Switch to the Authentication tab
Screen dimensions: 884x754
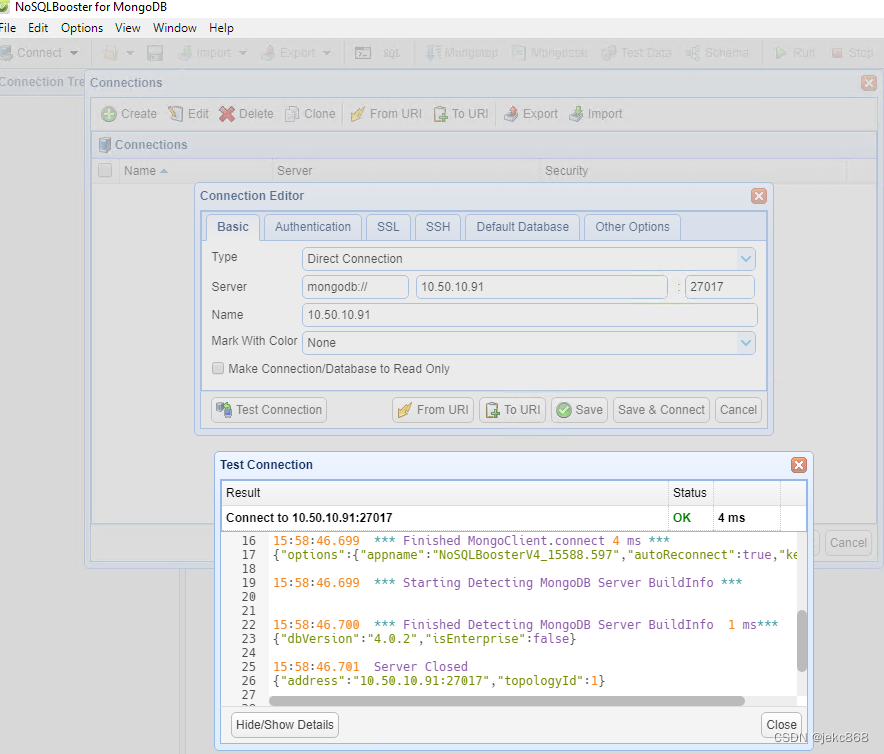[313, 227]
